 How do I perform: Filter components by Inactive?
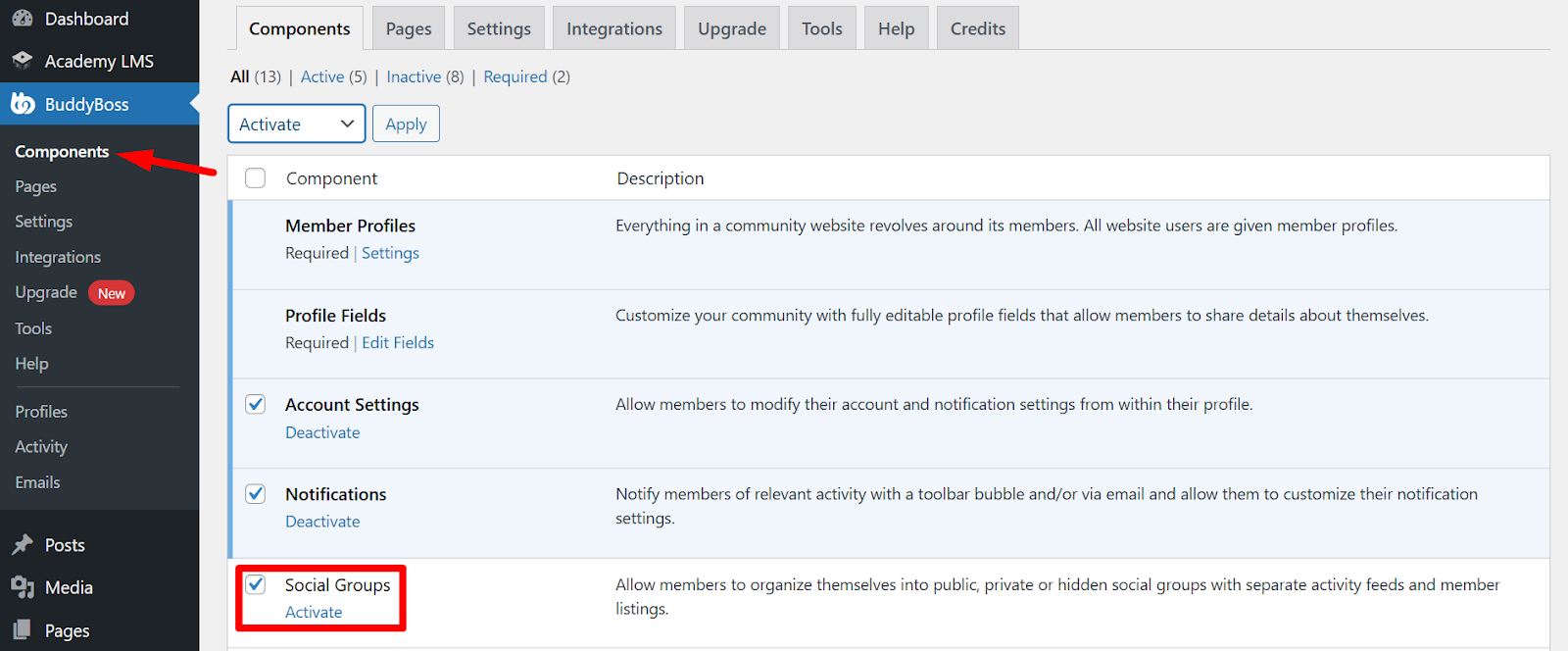(x=414, y=76)
